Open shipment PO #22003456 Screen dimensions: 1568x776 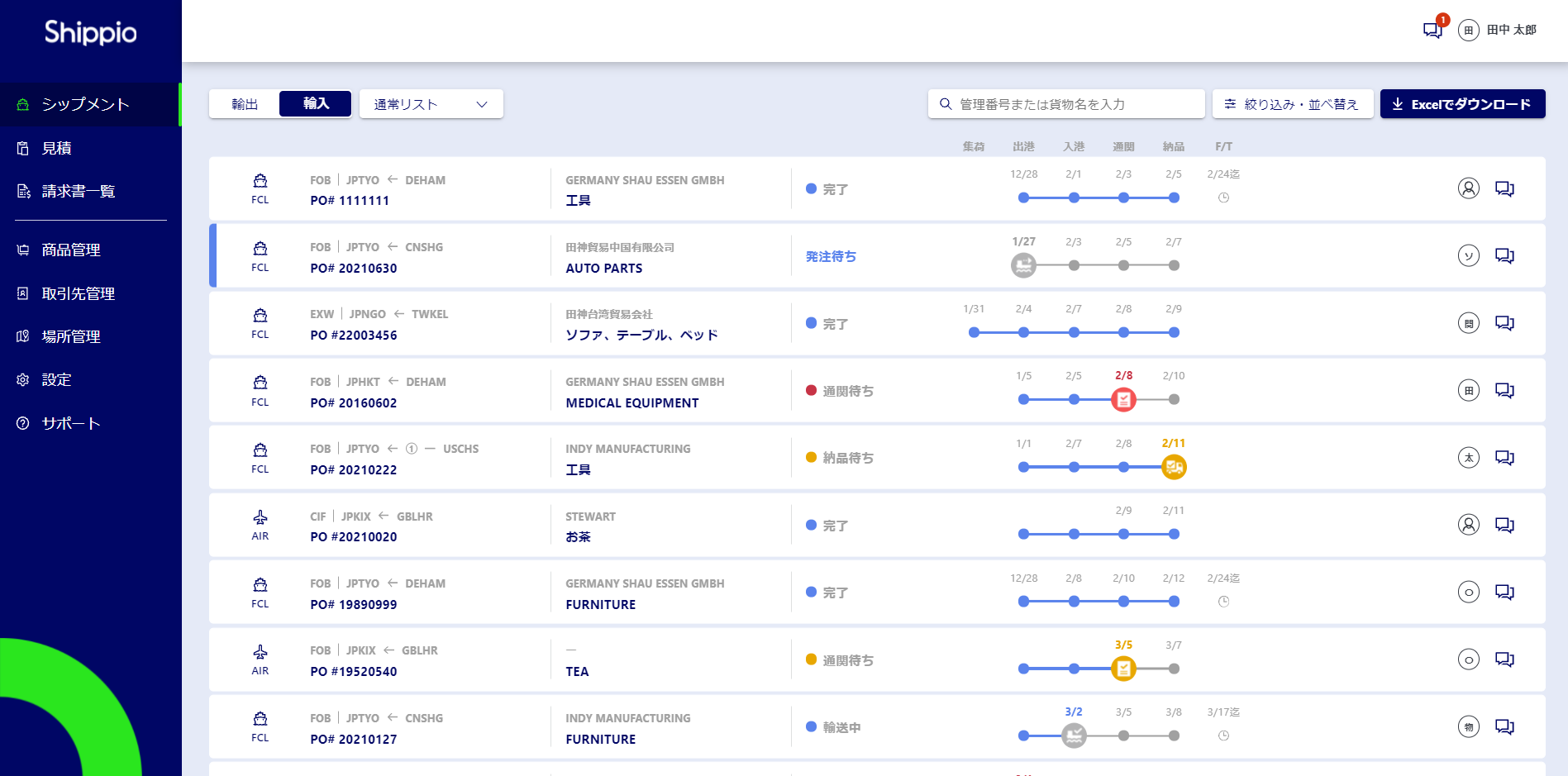click(354, 336)
